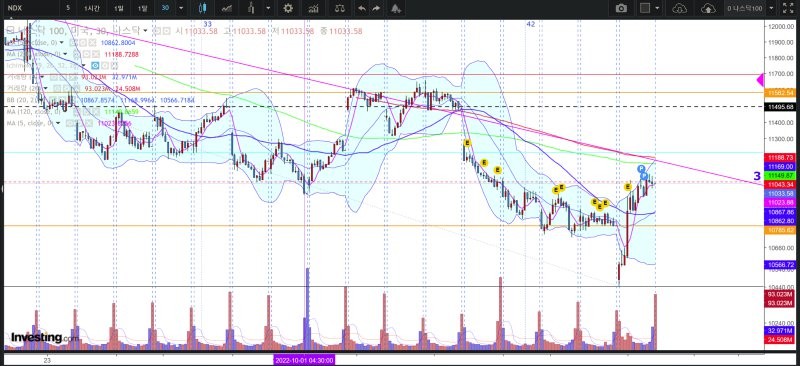Toggle fullscreen mode icon
This screenshot has height=366, width=800.
pos(788,8)
